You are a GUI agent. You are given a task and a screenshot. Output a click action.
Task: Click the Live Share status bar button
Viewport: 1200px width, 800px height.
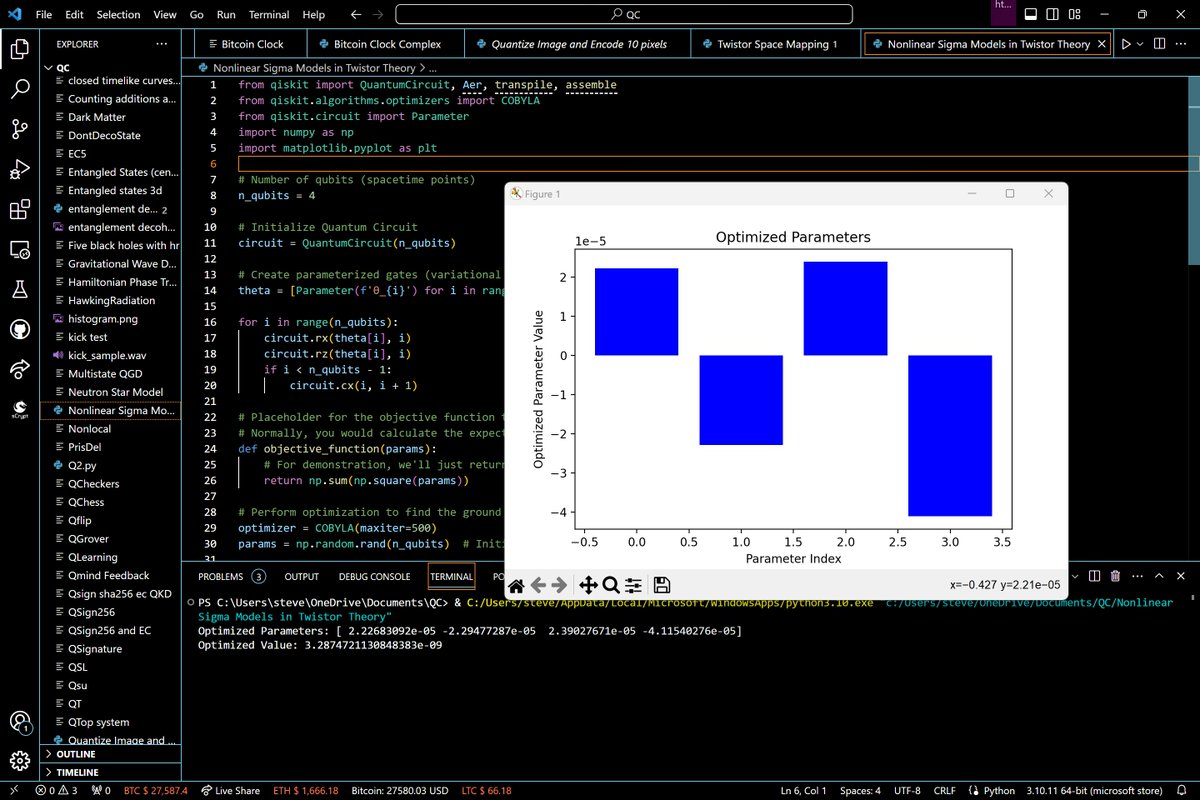coord(230,791)
